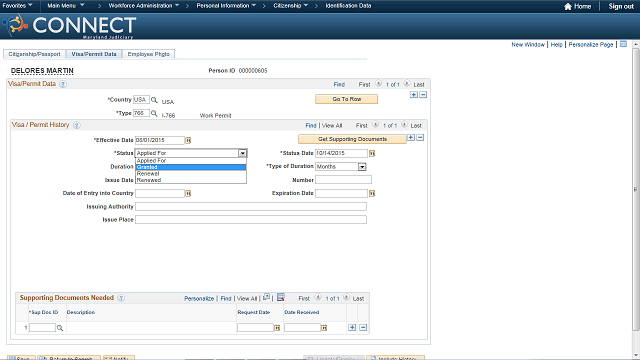Add a new Visa/Permit Data row

point(414,95)
